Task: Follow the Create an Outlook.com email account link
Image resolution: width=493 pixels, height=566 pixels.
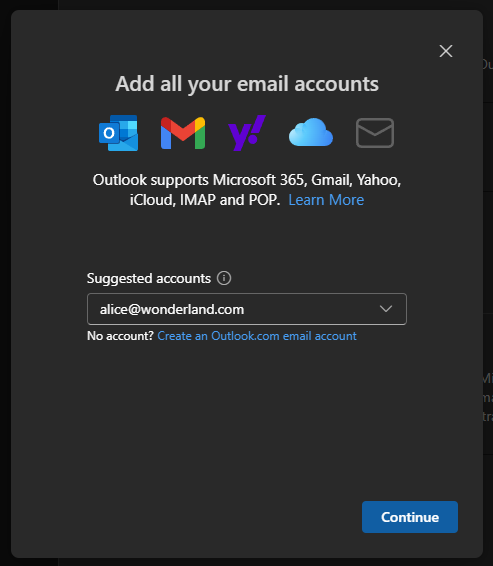Action: click(257, 336)
